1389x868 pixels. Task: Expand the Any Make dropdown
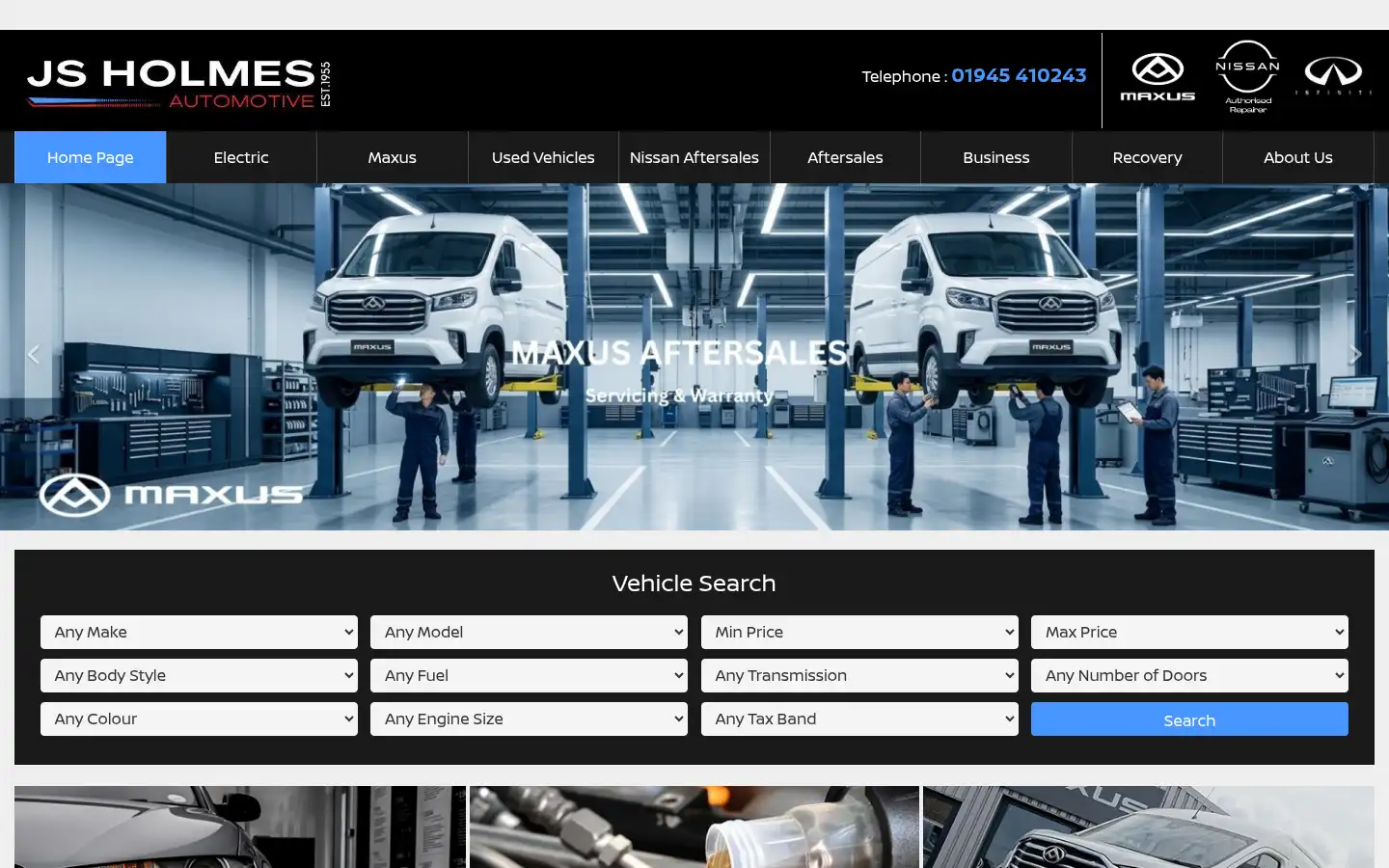pyautogui.click(x=199, y=633)
